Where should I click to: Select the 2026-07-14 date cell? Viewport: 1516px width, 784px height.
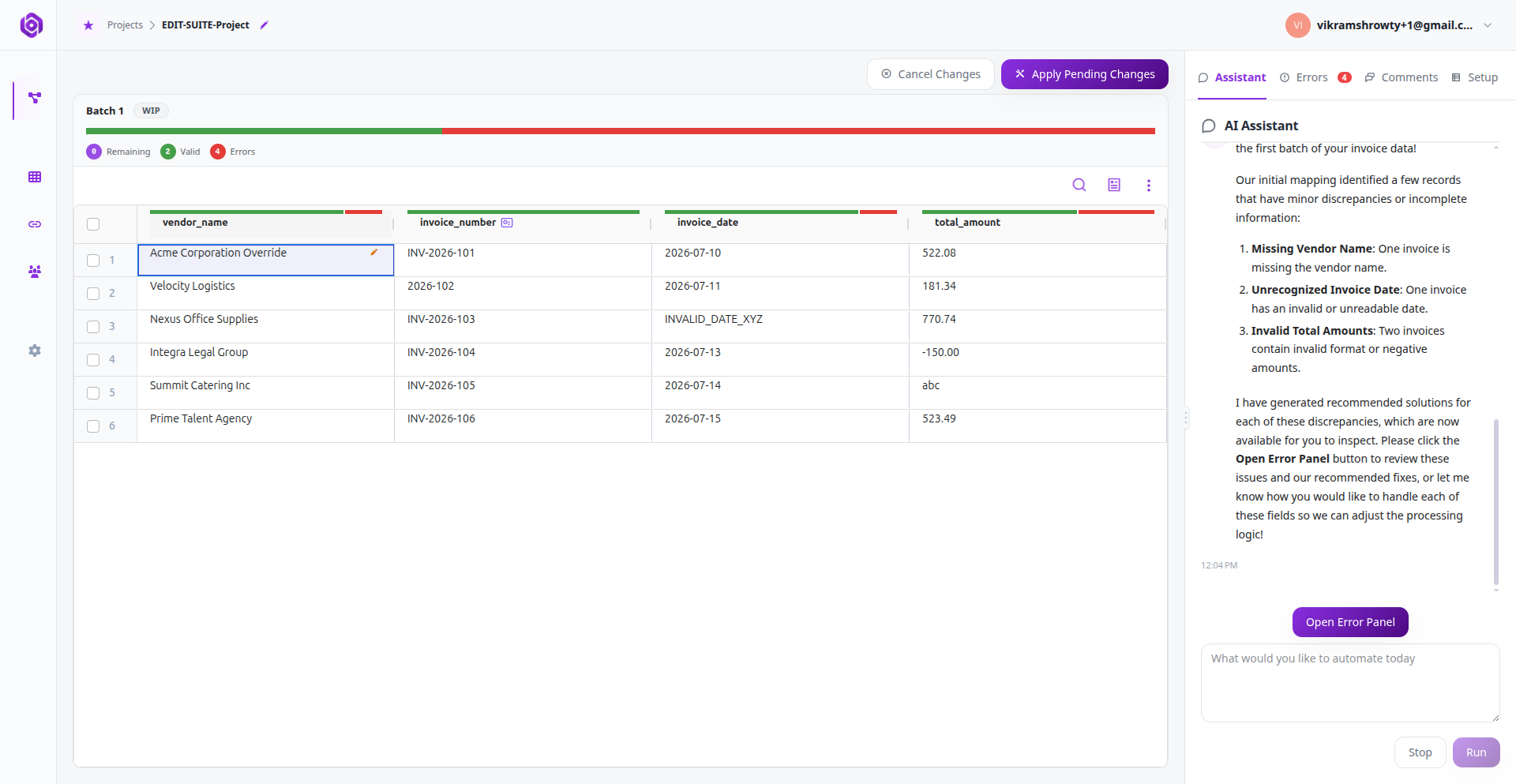(780, 392)
